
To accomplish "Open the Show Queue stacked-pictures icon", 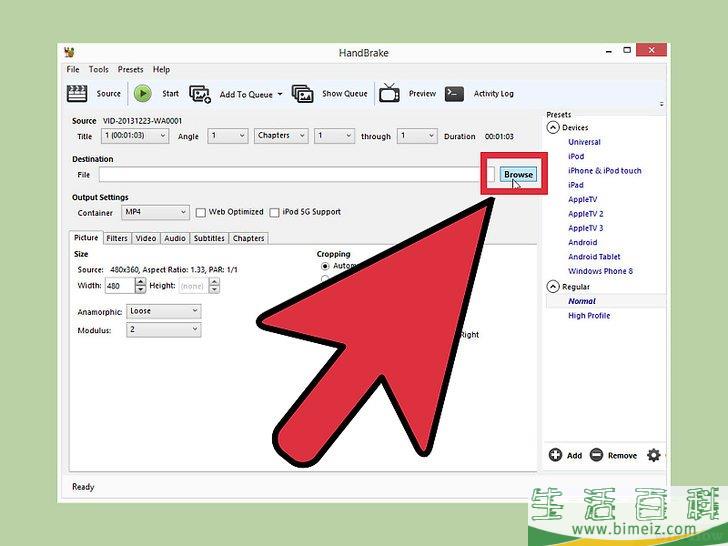I will [302, 94].
